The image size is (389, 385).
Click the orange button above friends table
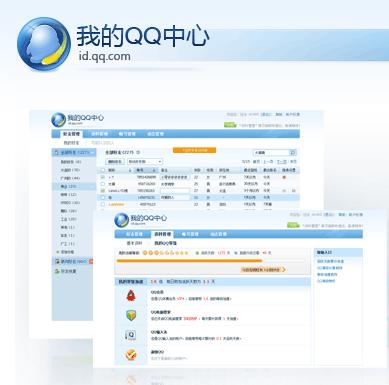[194, 150]
